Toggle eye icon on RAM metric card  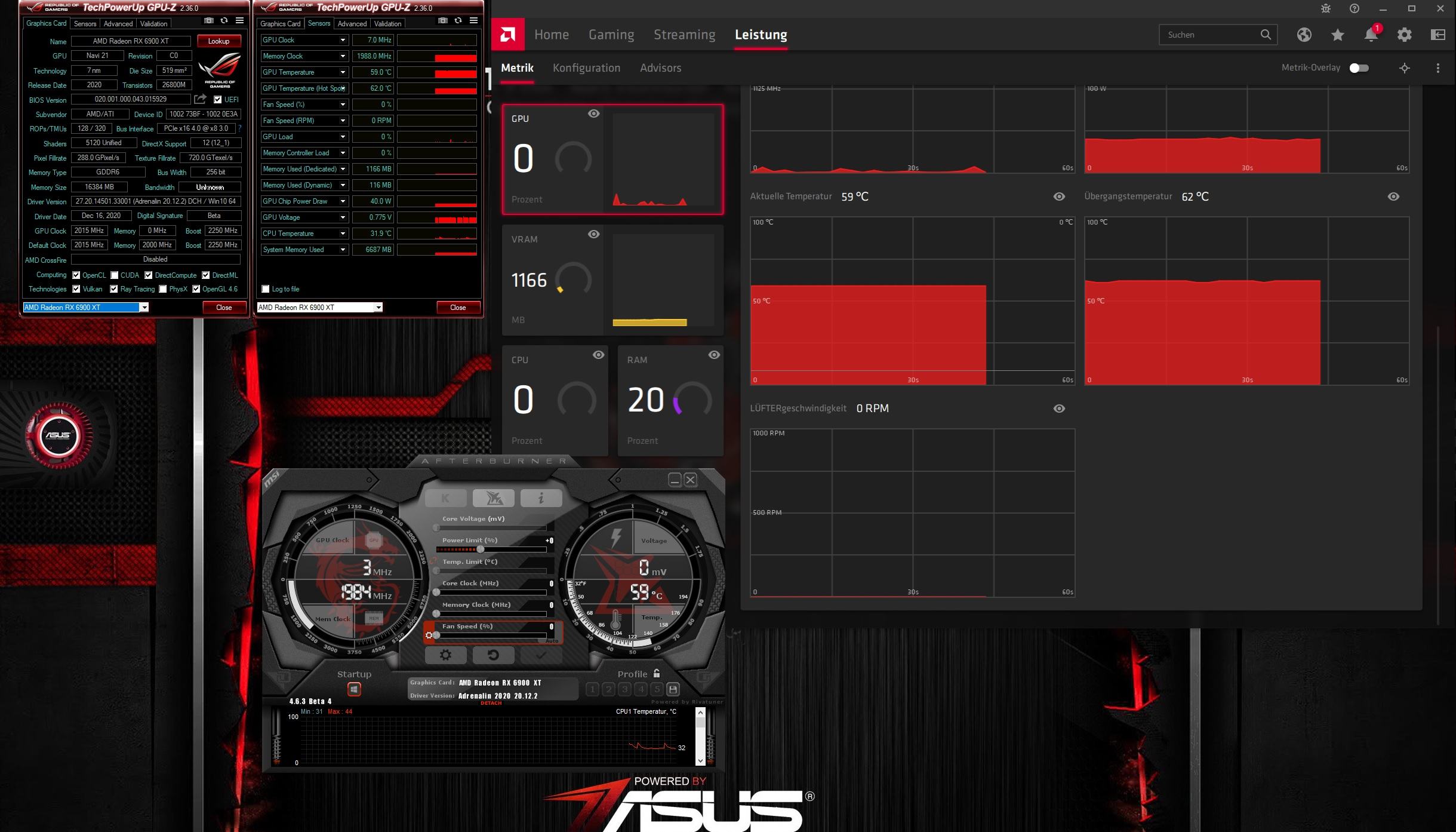point(714,355)
